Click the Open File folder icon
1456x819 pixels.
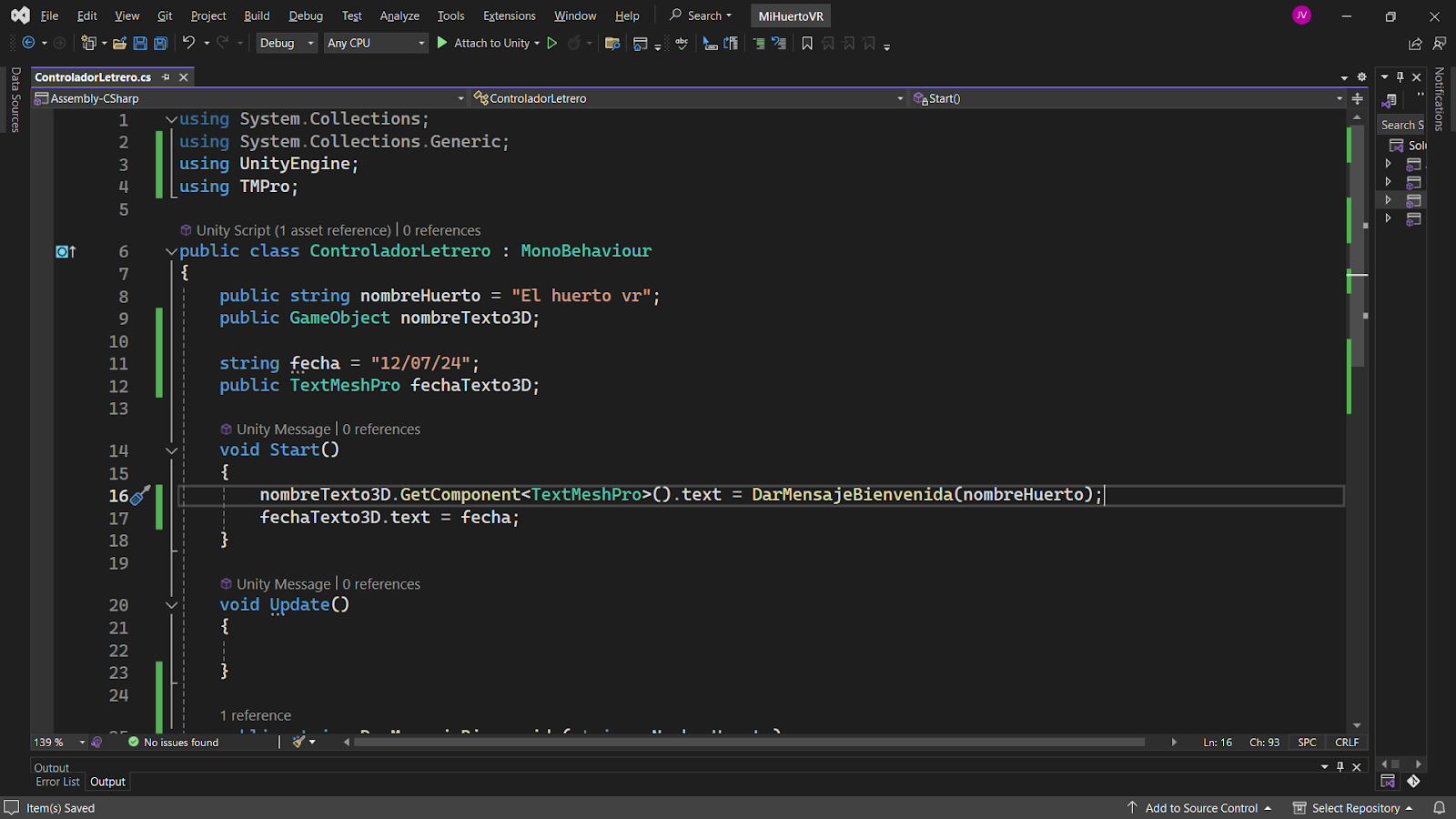click(x=119, y=43)
